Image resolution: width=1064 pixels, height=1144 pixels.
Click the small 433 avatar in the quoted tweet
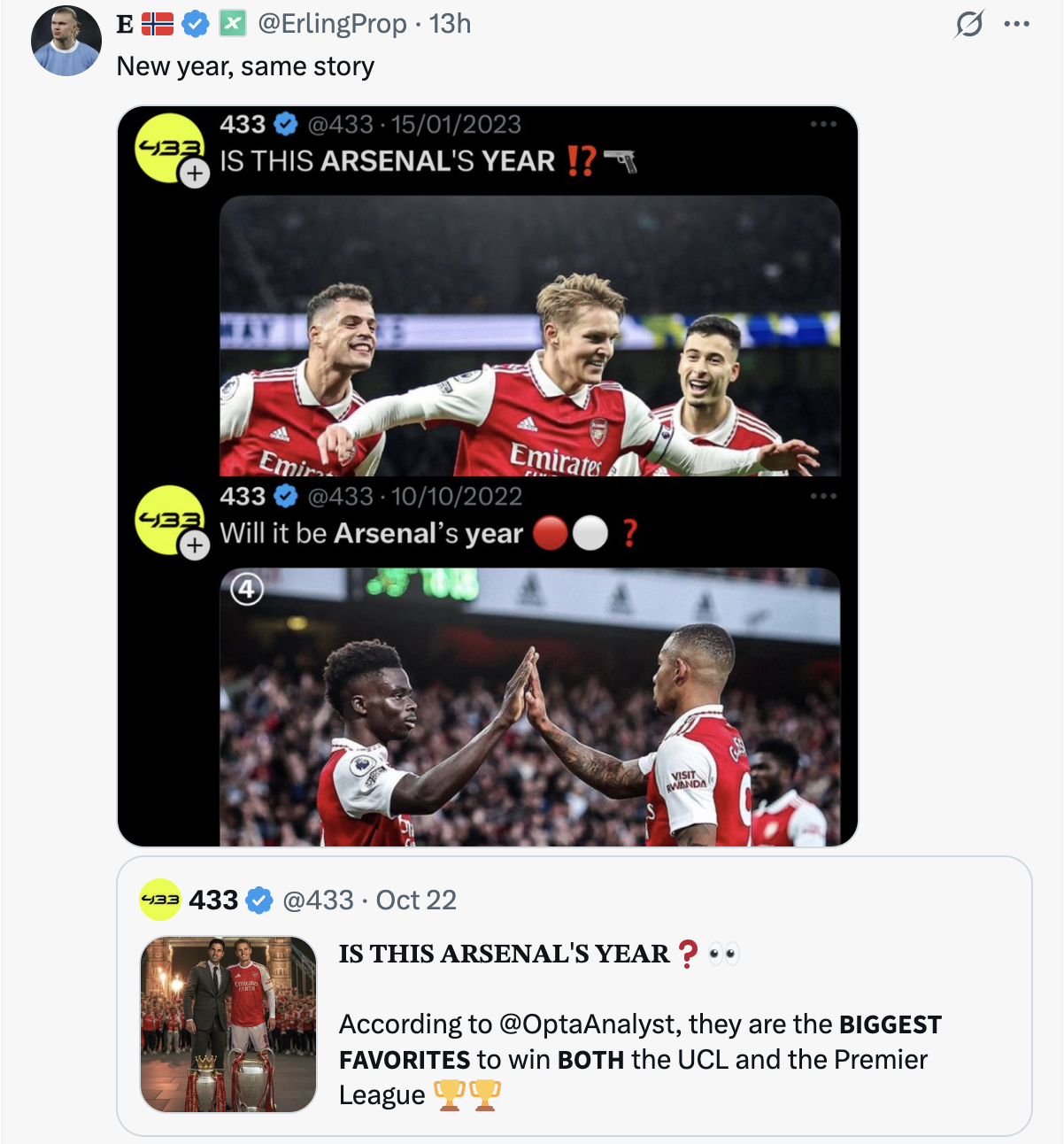click(160, 900)
